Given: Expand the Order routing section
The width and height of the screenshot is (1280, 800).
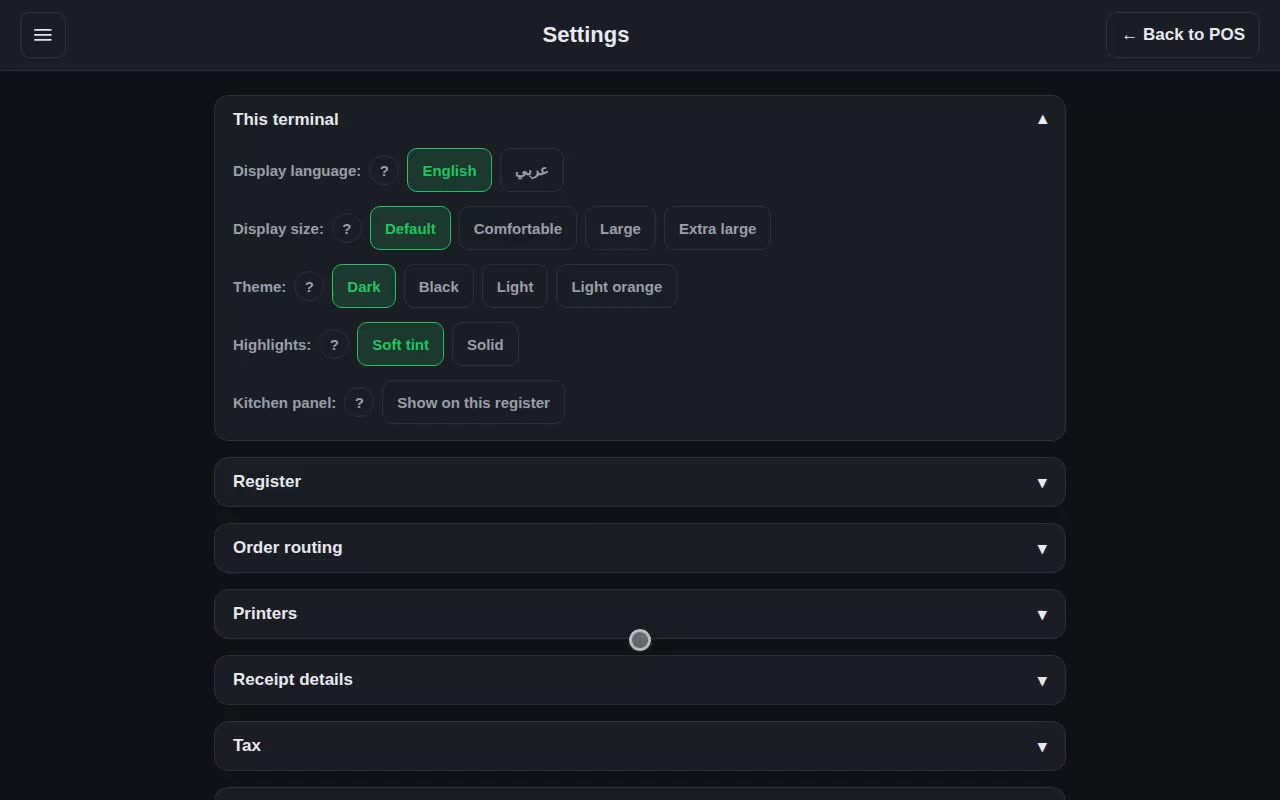Looking at the screenshot, I should [x=640, y=548].
